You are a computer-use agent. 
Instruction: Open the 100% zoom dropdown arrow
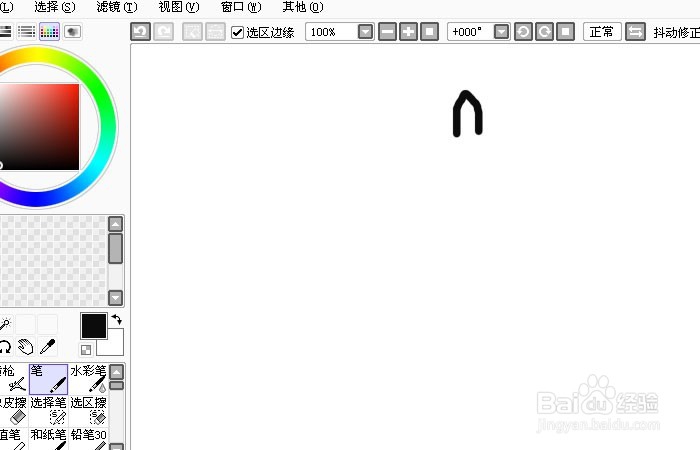point(365,32)
